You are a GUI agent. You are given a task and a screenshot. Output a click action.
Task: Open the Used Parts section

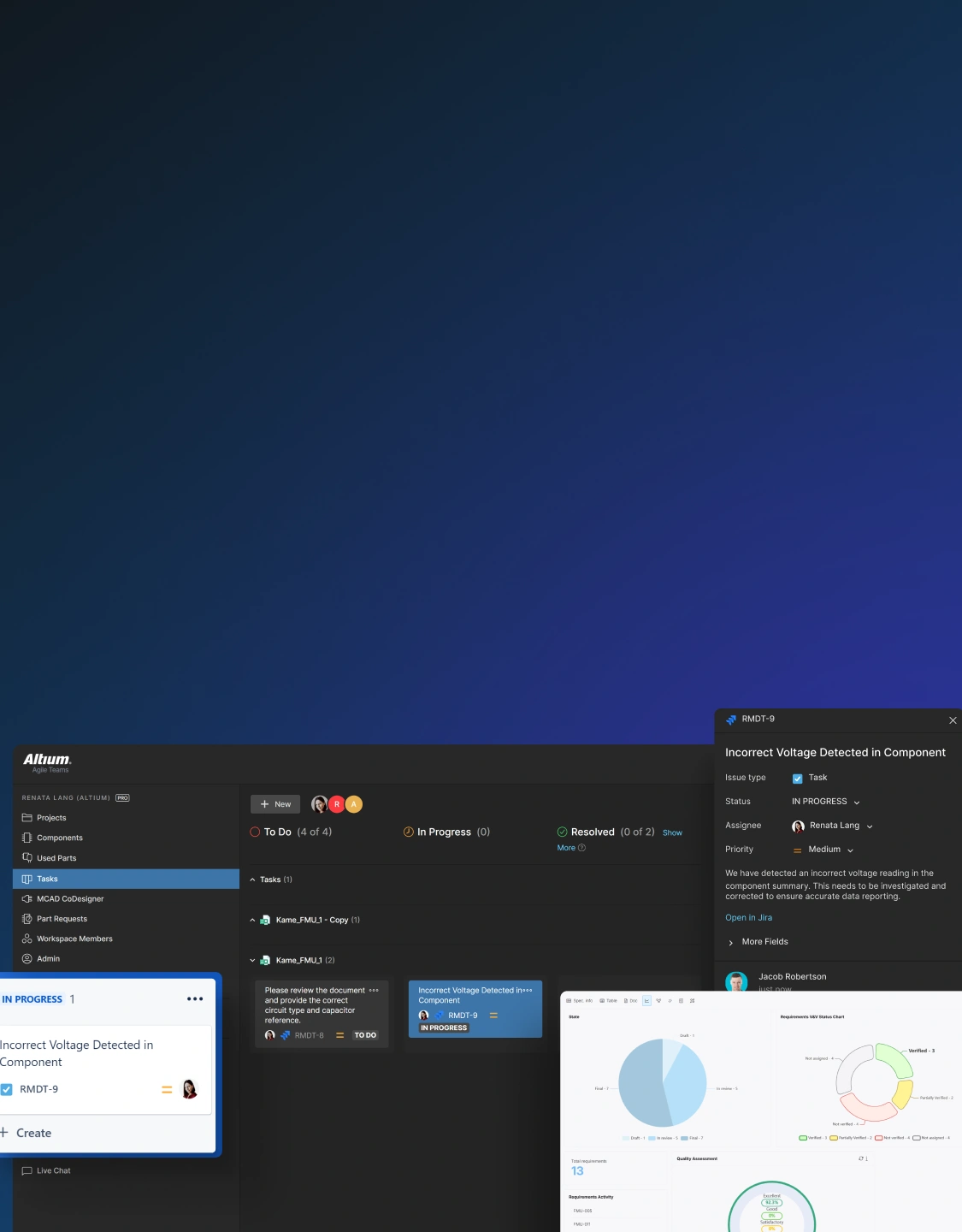[x=56, y=858]
